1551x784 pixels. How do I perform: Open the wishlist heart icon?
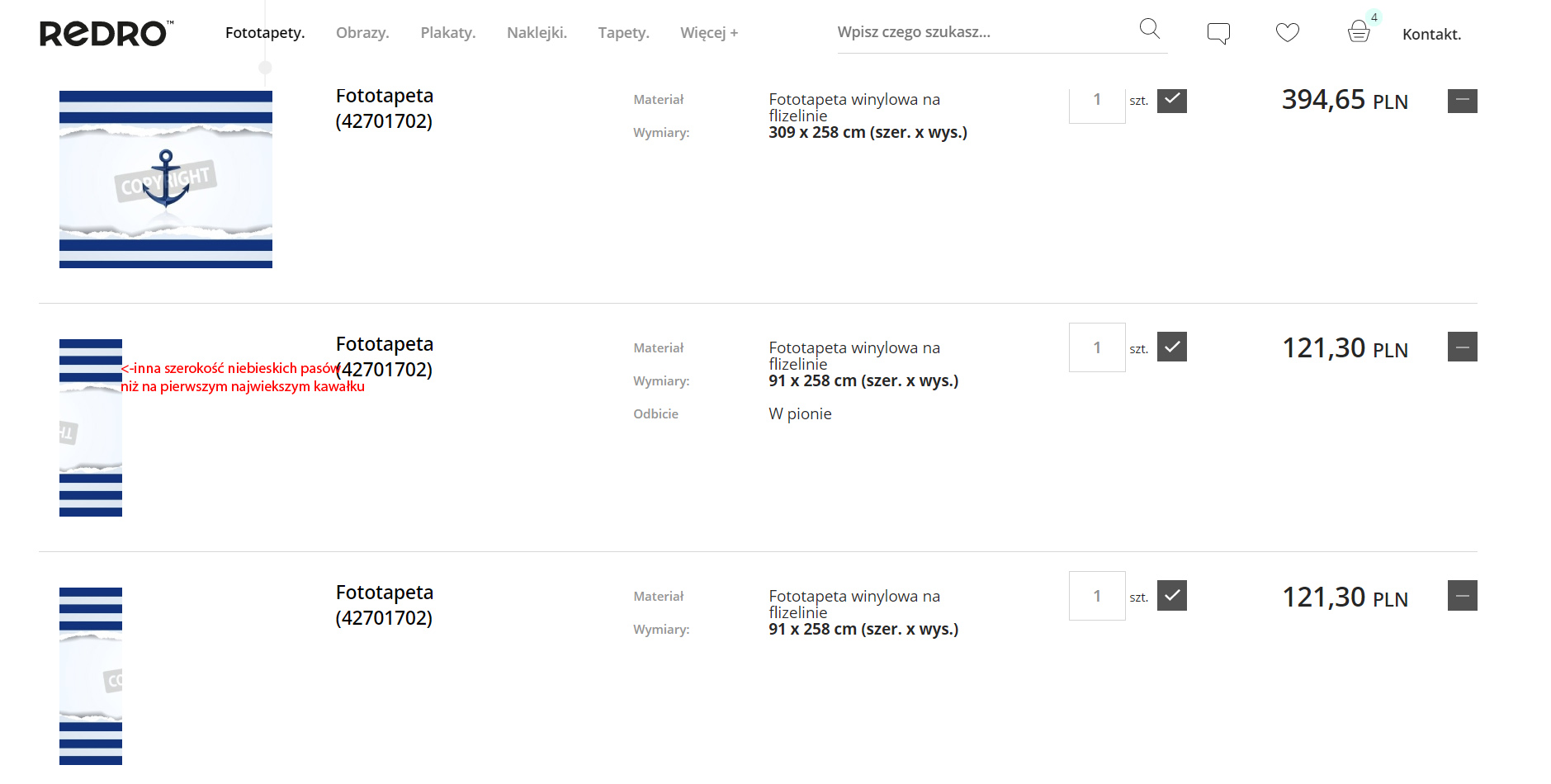(x=1287, y=32)
